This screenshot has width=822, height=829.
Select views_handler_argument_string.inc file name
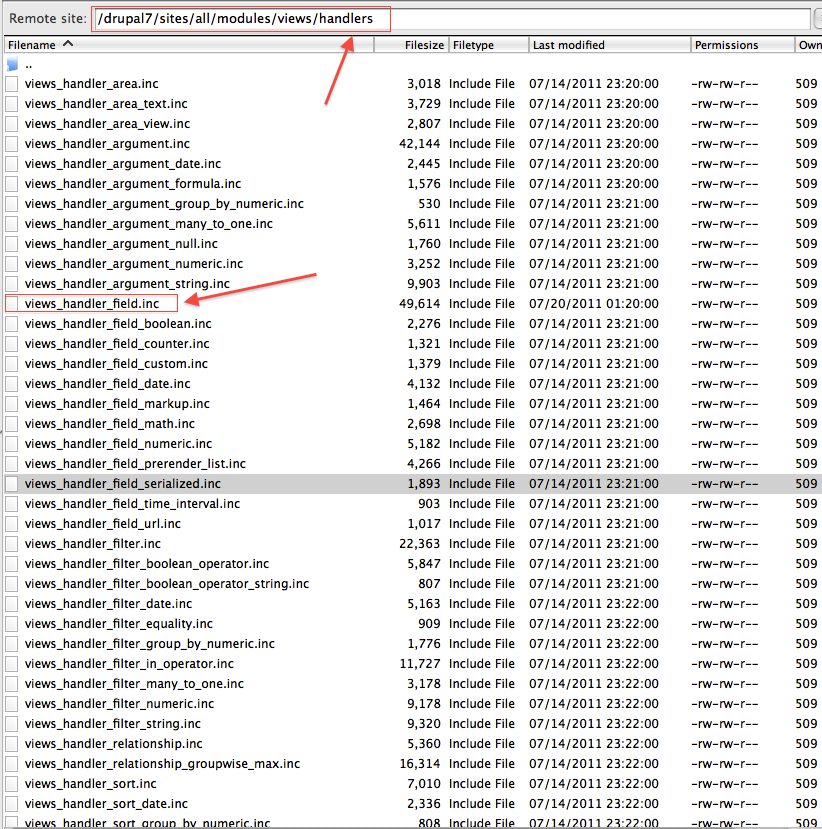click(127, 284)
